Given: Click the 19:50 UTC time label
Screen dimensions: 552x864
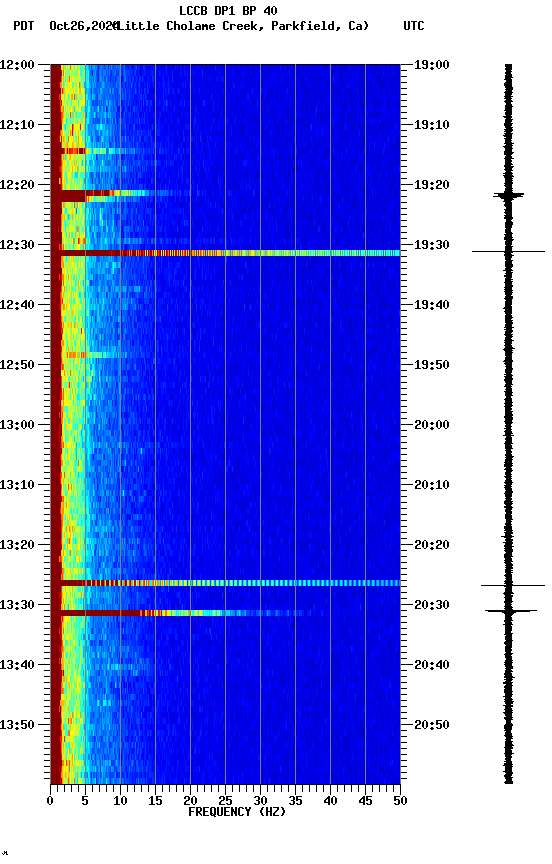Looking at the screenshot, I should 432,365.
